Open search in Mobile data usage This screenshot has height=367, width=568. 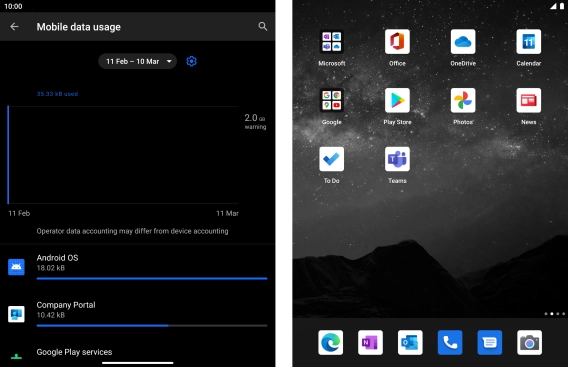click(263, 26)
